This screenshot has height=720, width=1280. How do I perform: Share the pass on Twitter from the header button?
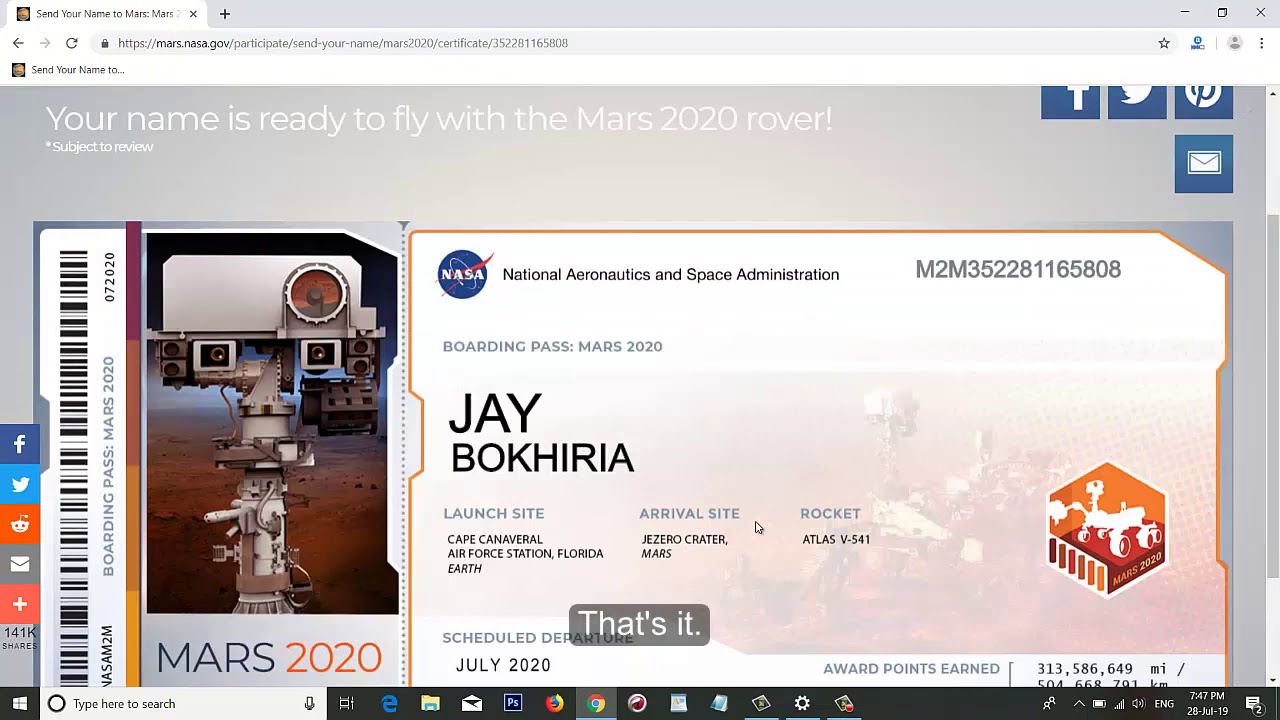click(x=1137, y=103)
